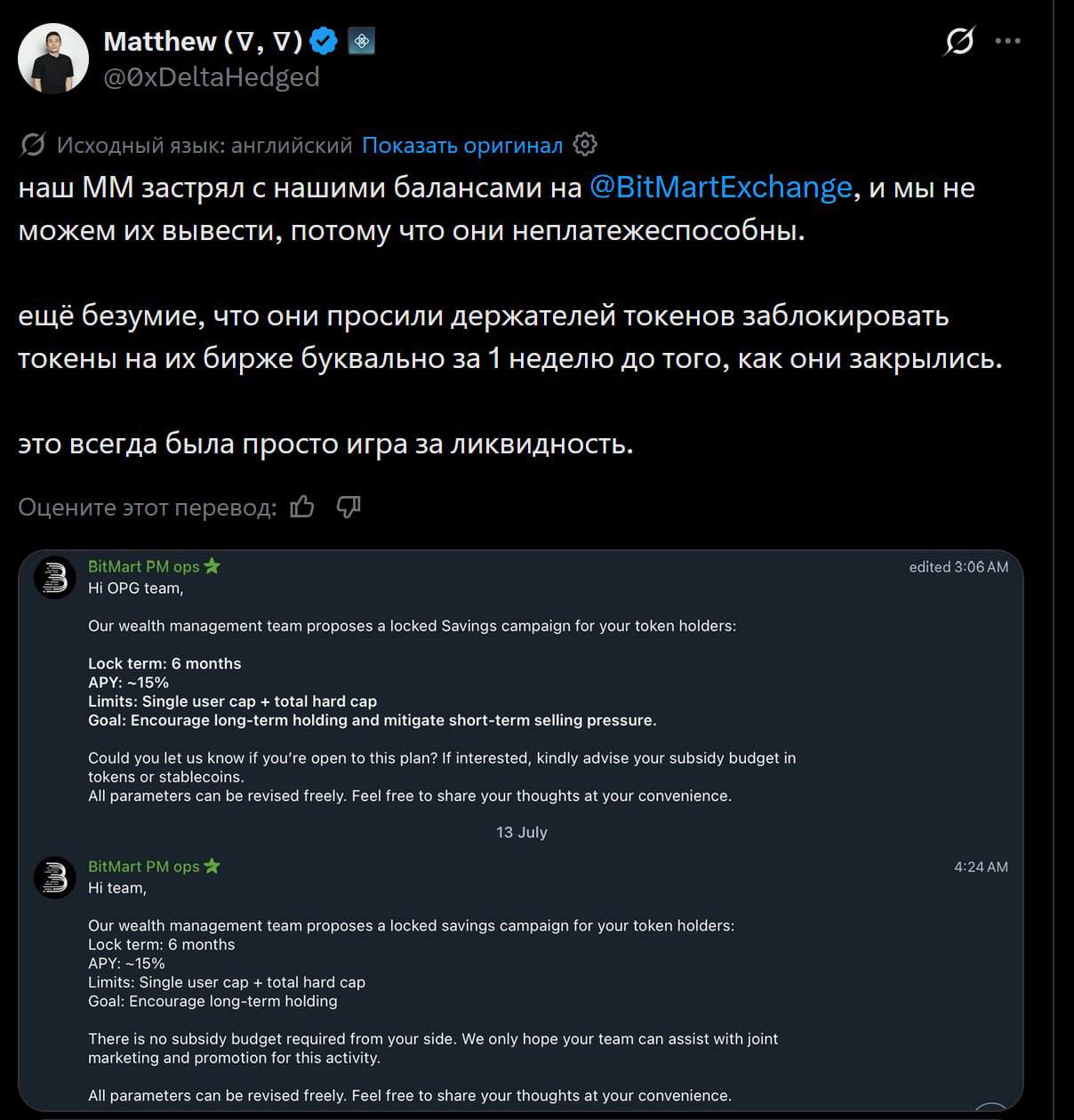This screenshot has height=1120, width=1074.
Task: Click the blue verified checkmark badge
Action: [x=324, y=41]
